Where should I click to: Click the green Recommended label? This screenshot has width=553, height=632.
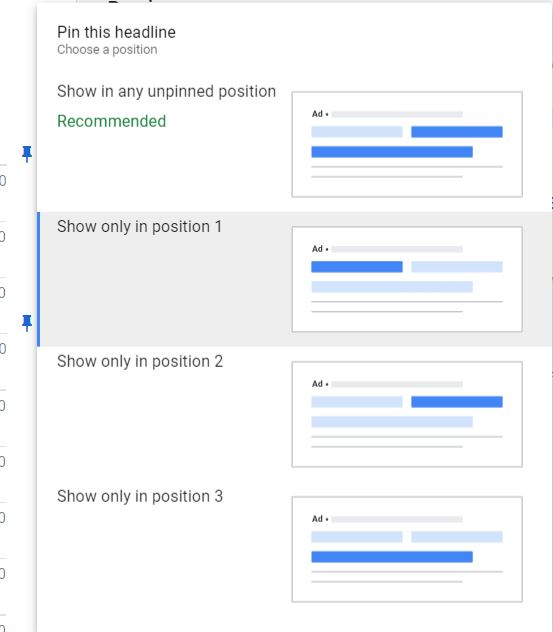point(111,121)
